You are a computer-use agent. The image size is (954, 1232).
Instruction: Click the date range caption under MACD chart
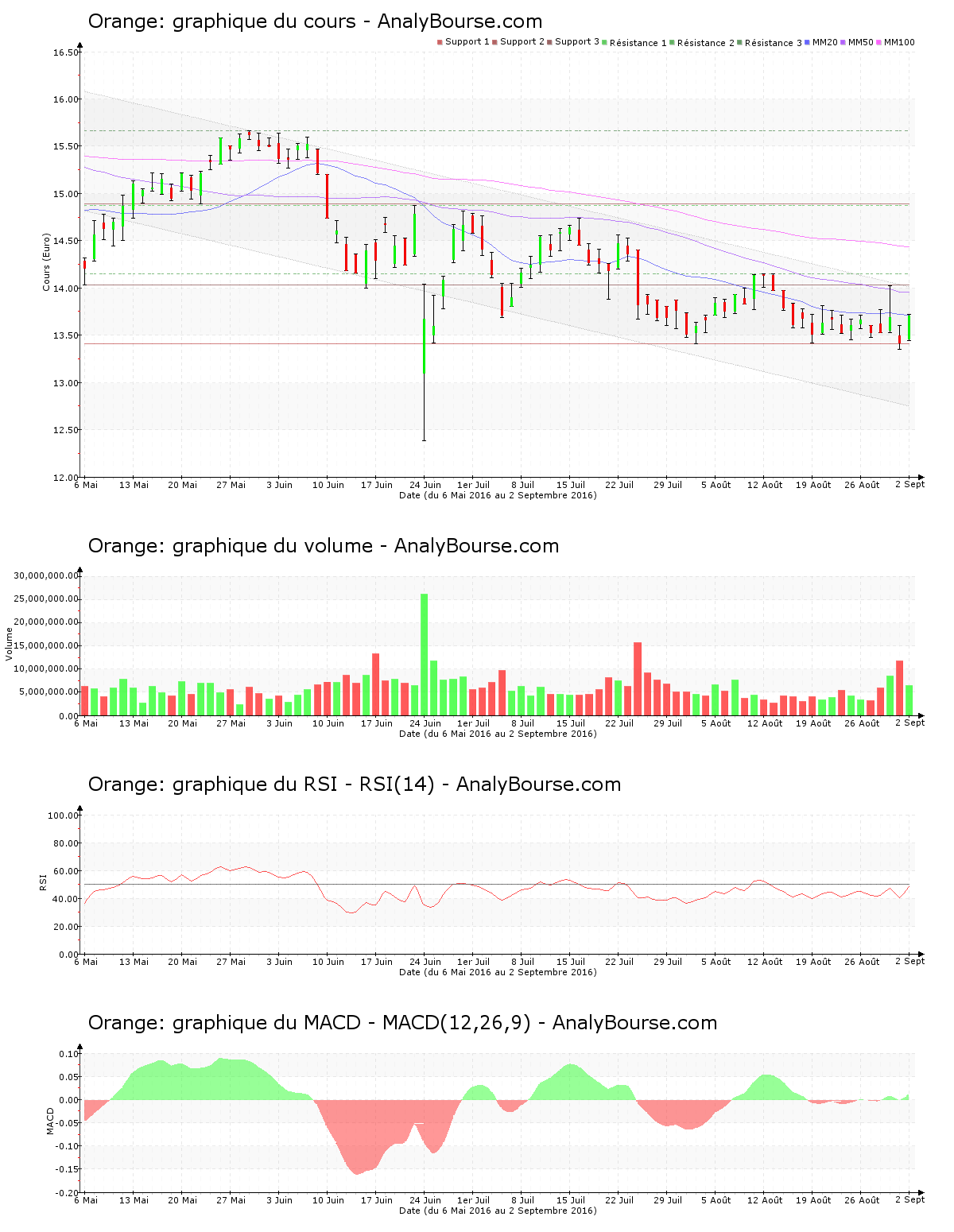[x=498, y=1211]
